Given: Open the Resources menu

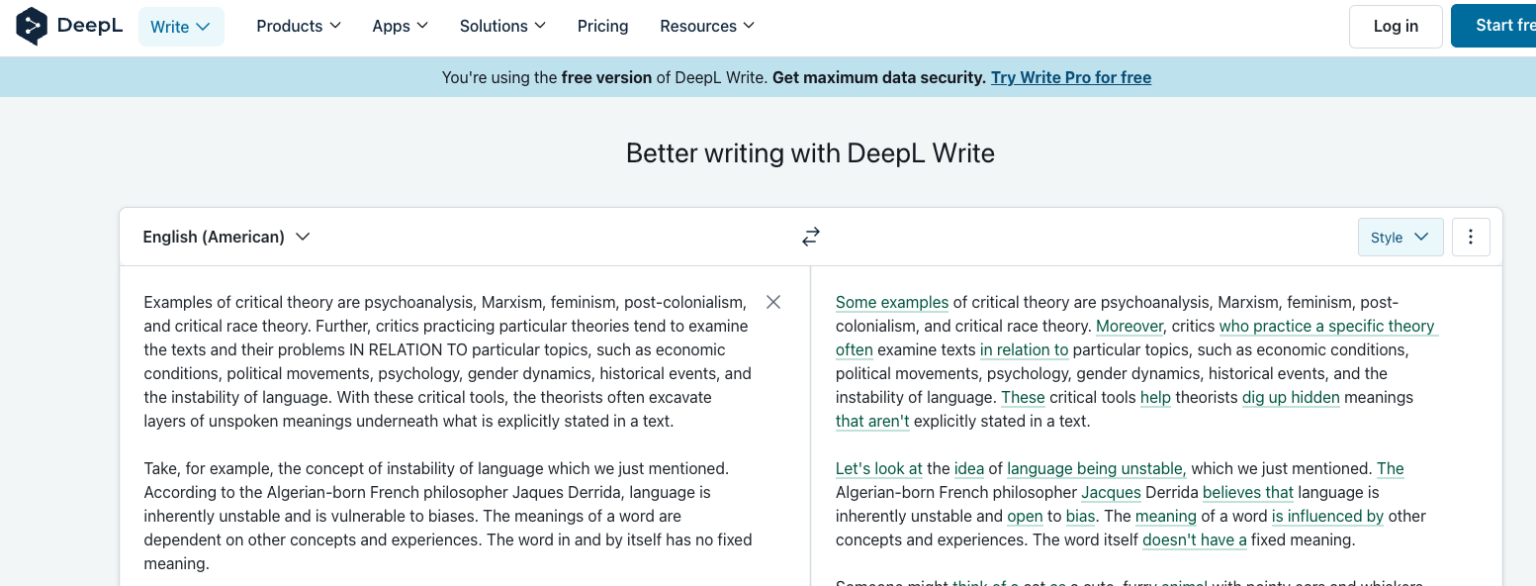Looking at the screenshot, I should pyautogui.click(x=707, y=26).
